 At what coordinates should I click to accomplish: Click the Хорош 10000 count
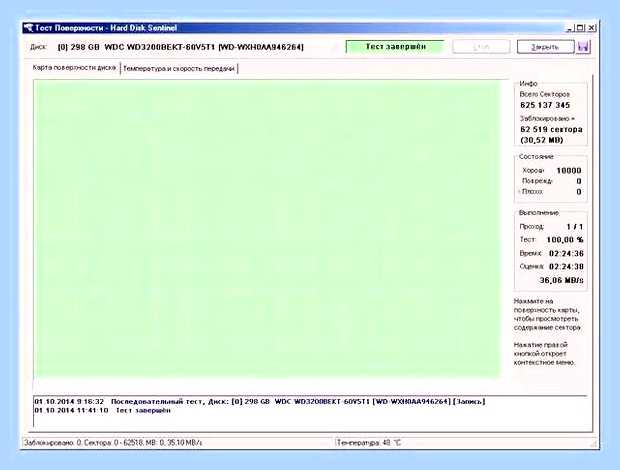click(569, 171)
